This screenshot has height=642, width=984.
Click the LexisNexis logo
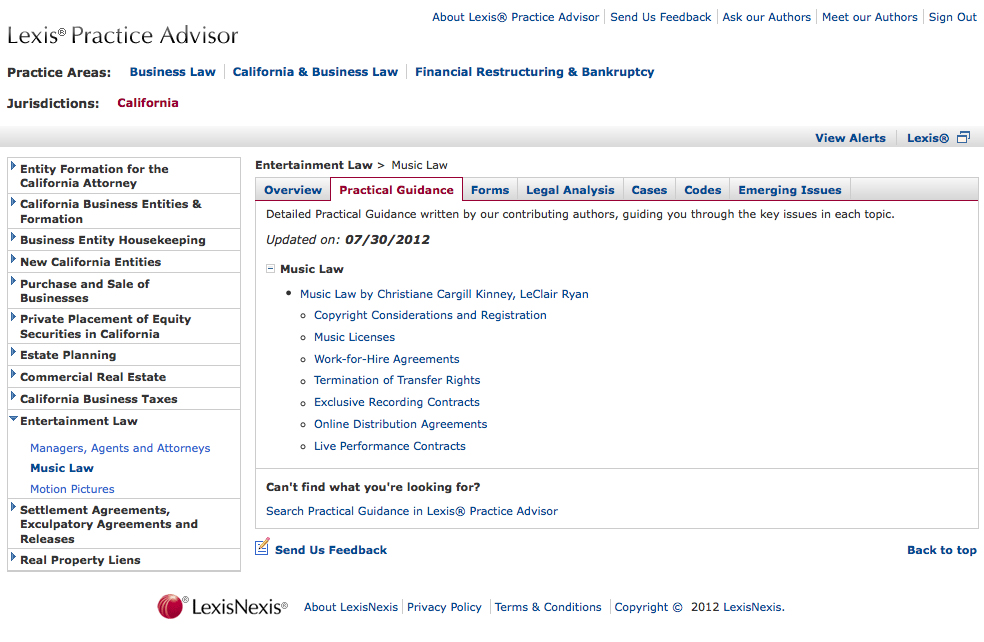(x=220, y=606)
